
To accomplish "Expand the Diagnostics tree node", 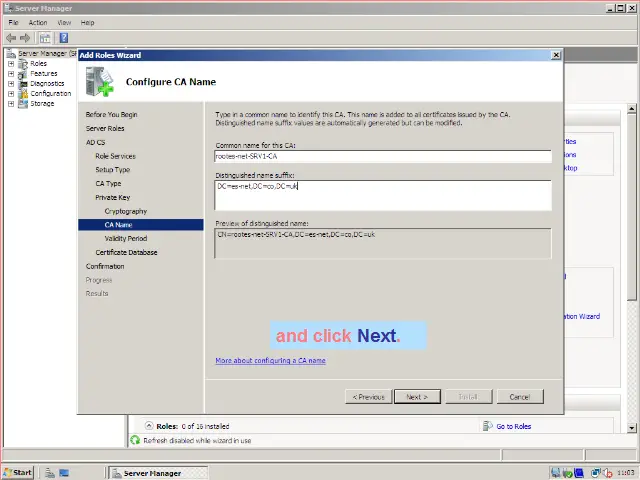I will [x=11, y=84].
